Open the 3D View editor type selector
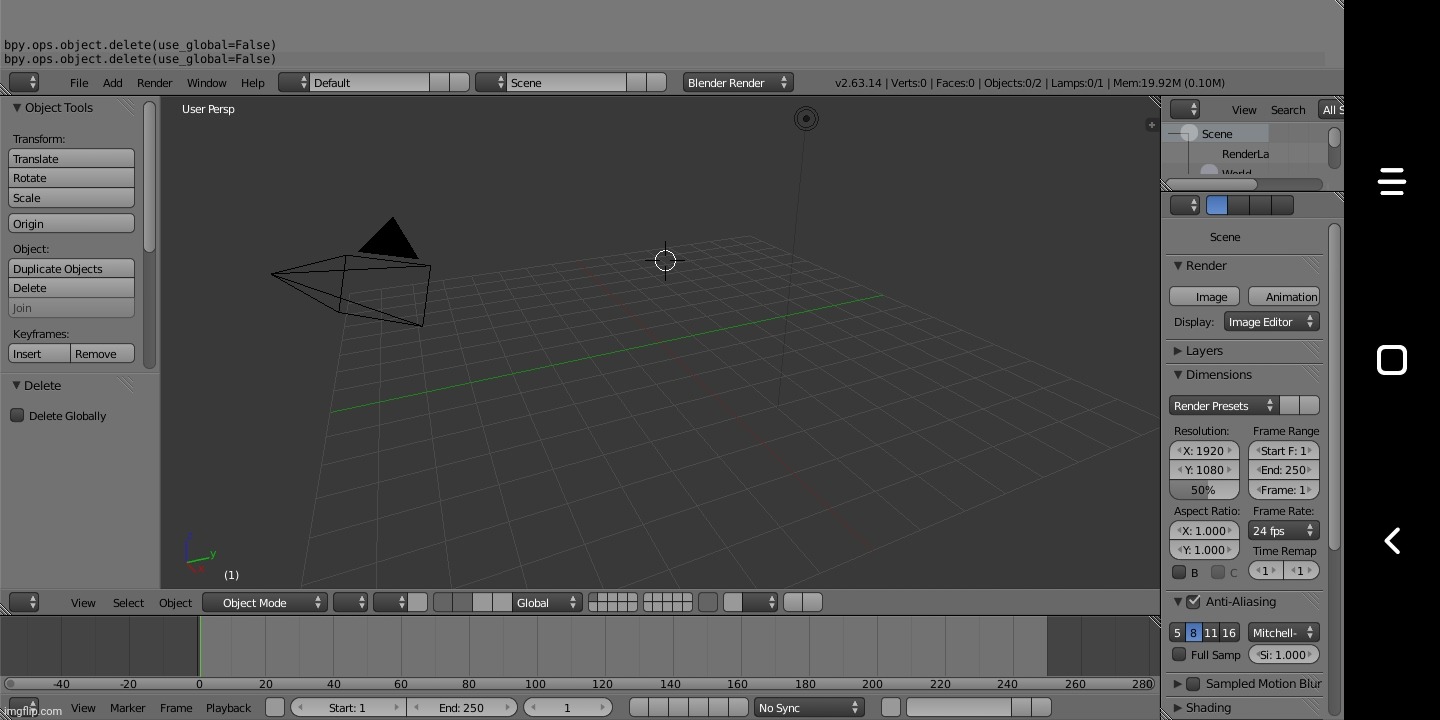This screenshot has width=1440, height=720. pos(24,602)
